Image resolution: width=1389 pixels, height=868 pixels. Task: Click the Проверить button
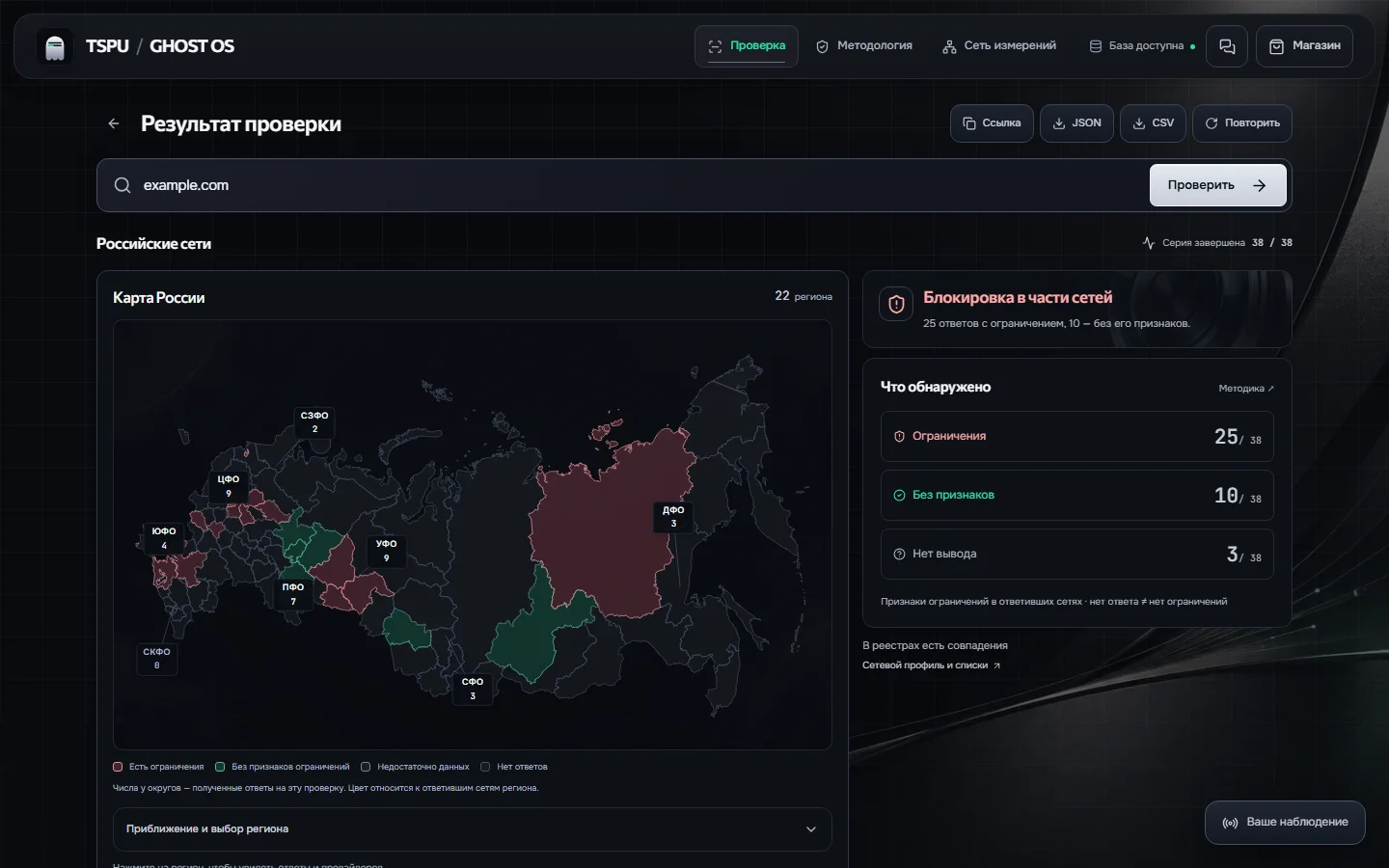[x=1217, y=185]
